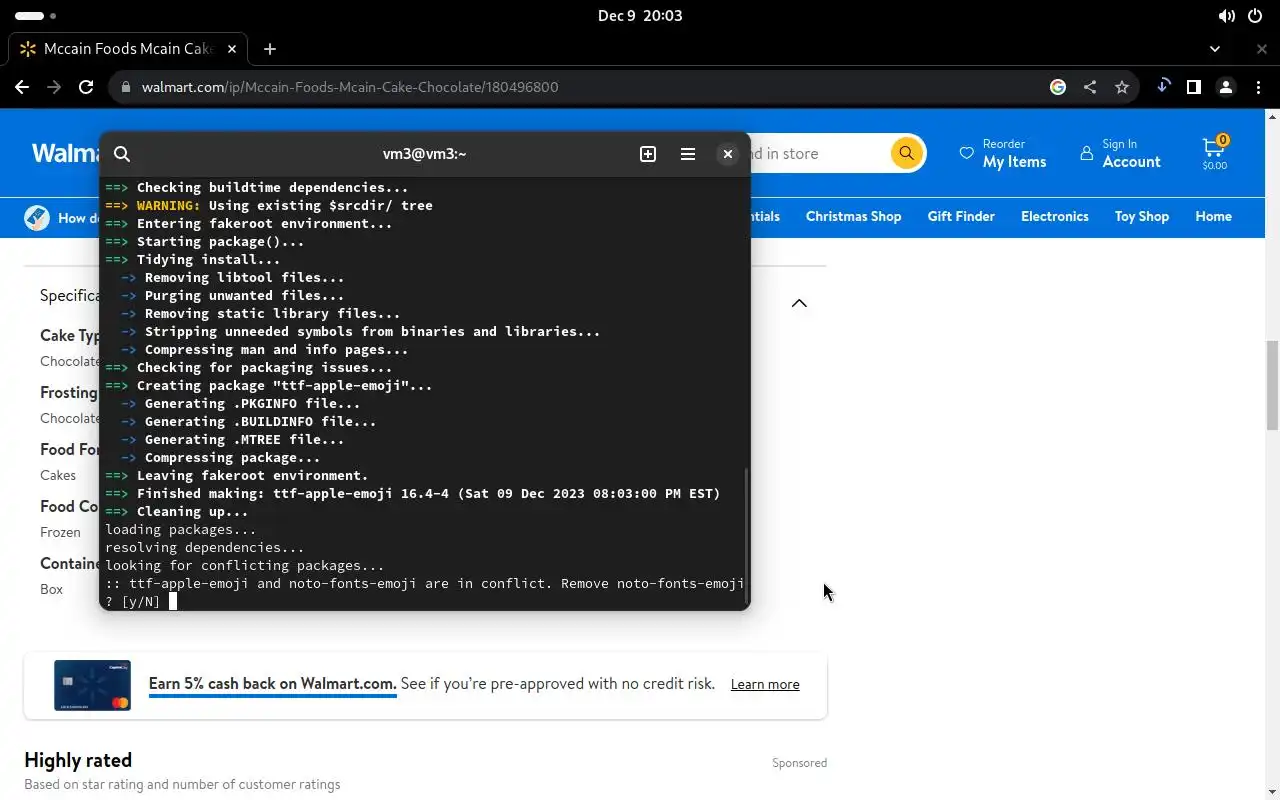Open the system power menu

click(x=1255, y=16)
